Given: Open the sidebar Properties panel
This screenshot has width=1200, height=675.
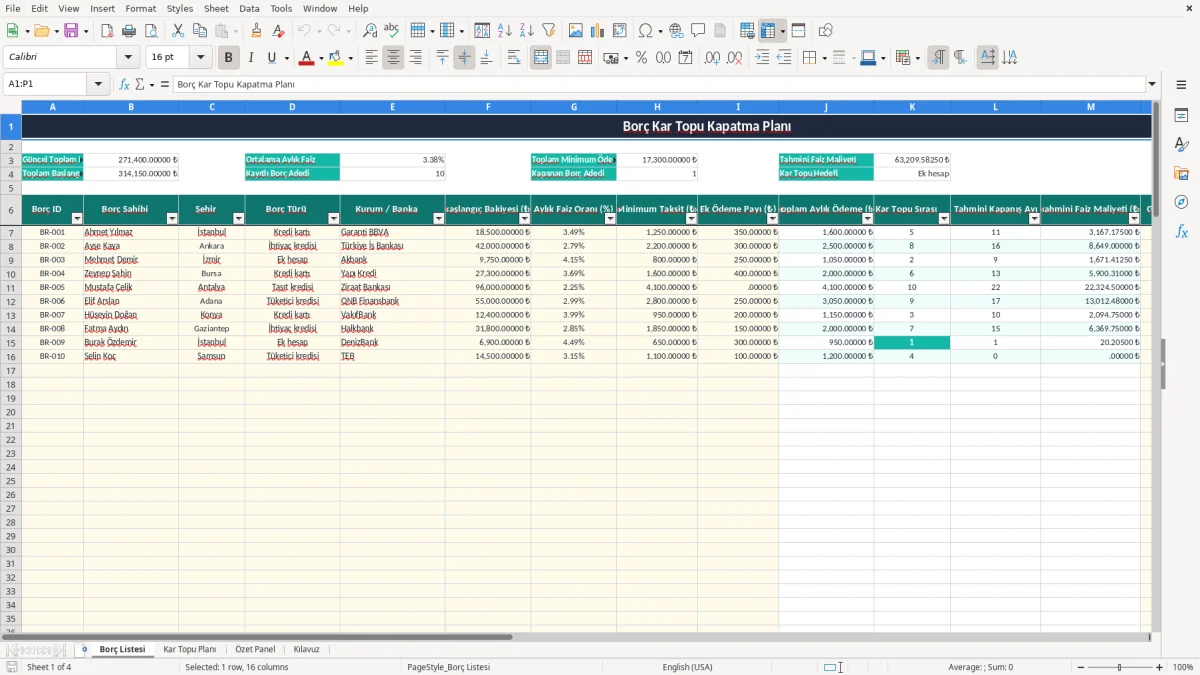Looking at the screenshot, I should [x=1181, y=116].
